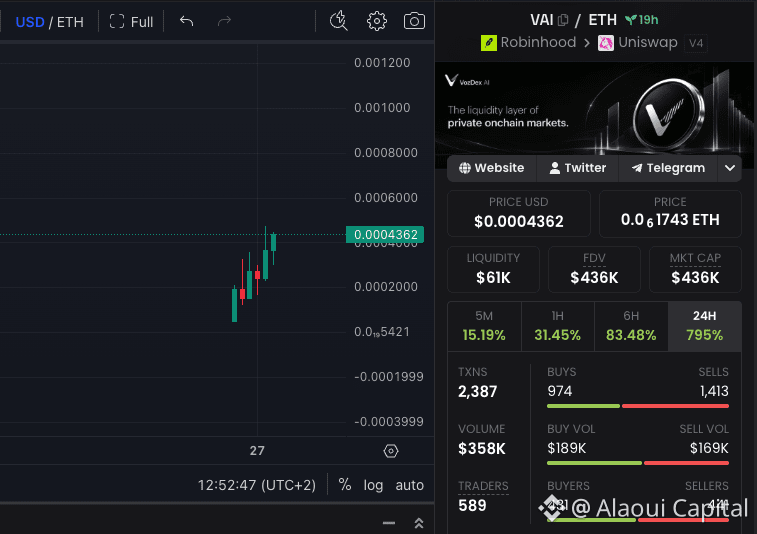The height and width of the screenshot is (534, 757).
Task: Click the VOLUME value $358K
Action: click(x=482, y=449)
